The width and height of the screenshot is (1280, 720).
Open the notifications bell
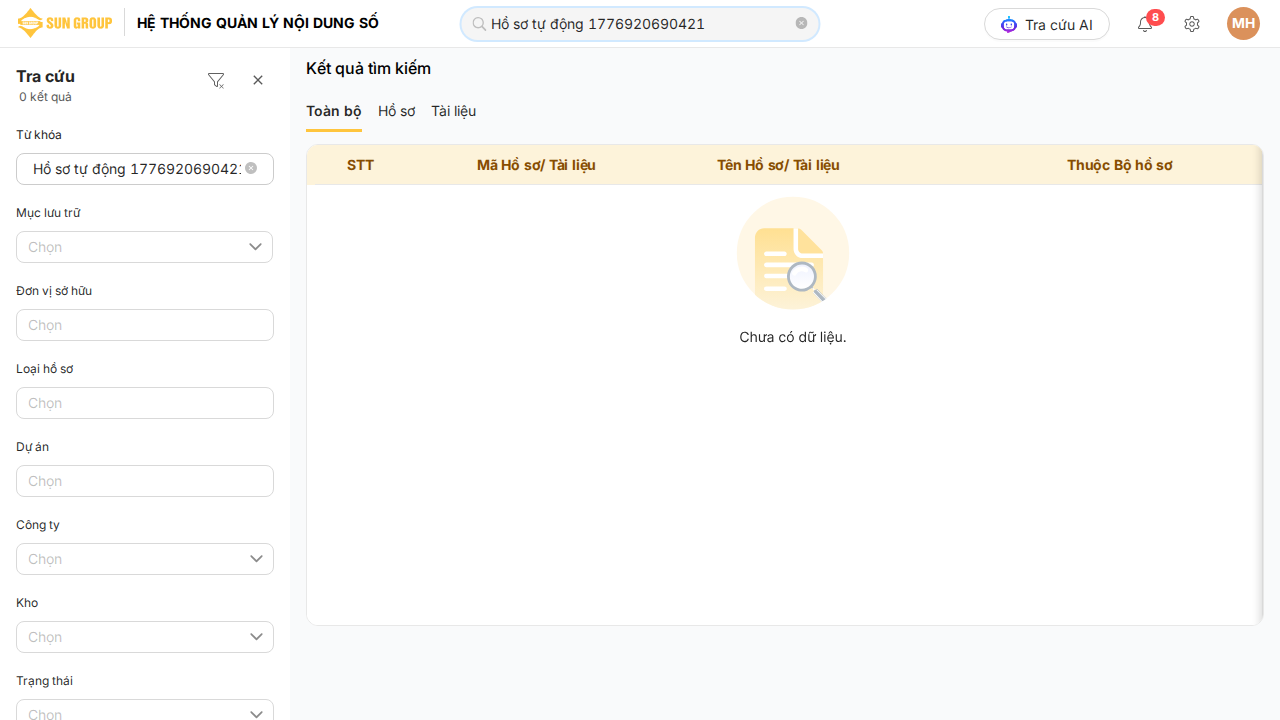1145,24
